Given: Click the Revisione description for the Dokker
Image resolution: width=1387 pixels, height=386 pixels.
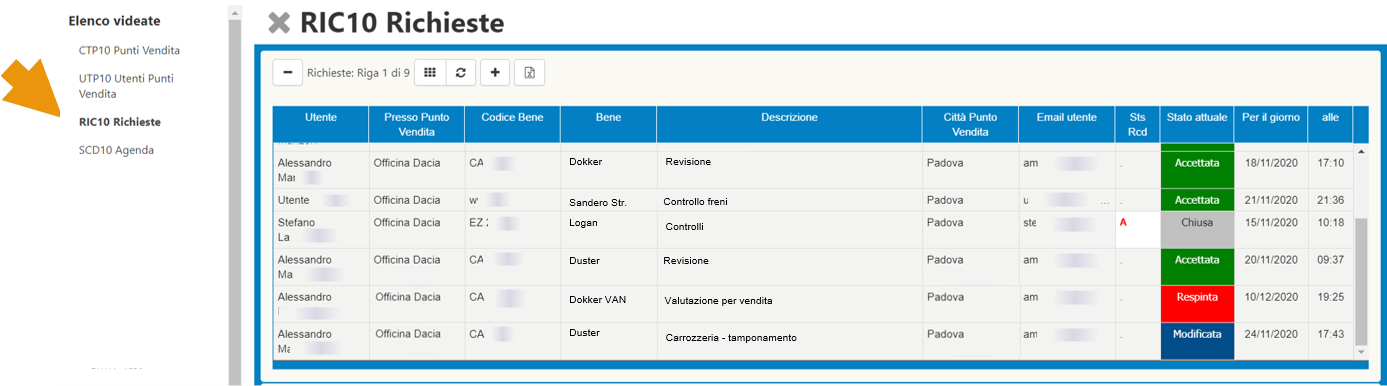Looking at the screenshot, I should click(687, 161).
